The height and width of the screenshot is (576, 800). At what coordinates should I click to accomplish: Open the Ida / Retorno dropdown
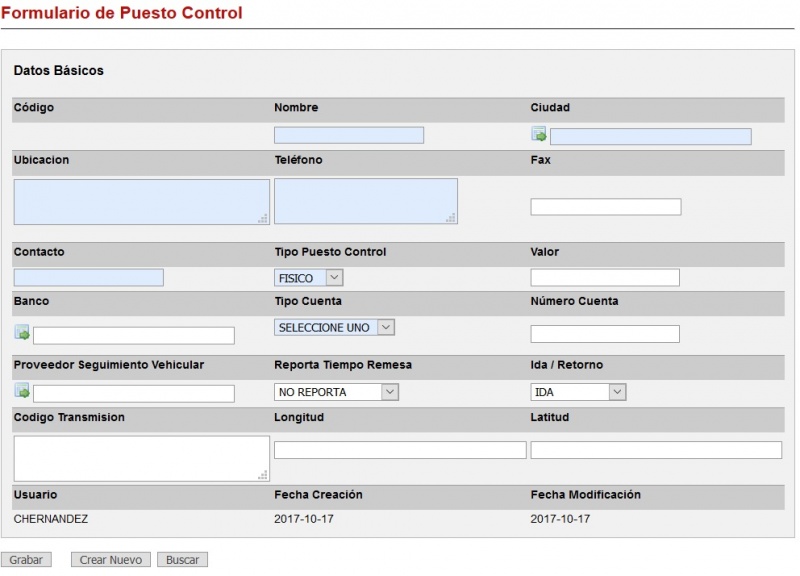578,392
